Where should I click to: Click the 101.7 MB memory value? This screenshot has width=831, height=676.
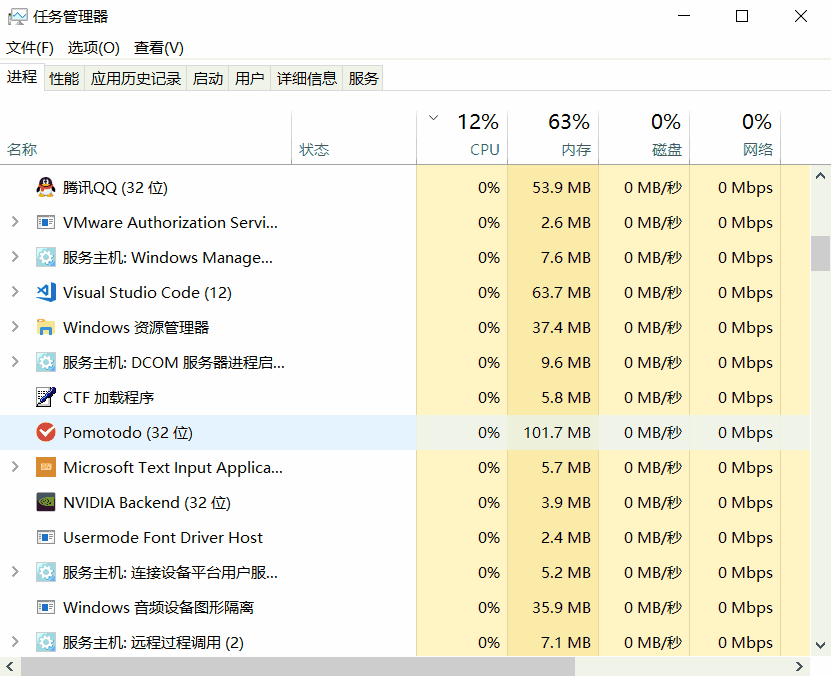(557, 432)
